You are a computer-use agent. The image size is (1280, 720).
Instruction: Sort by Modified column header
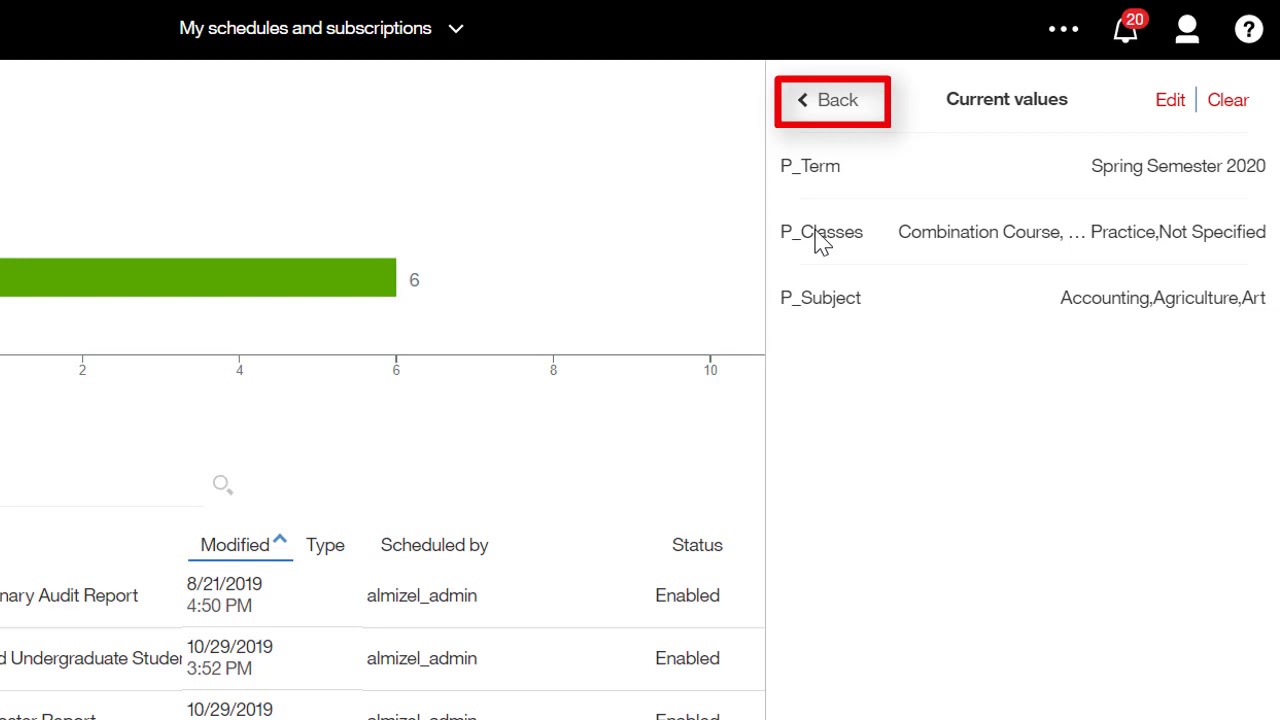pos(235,545)
